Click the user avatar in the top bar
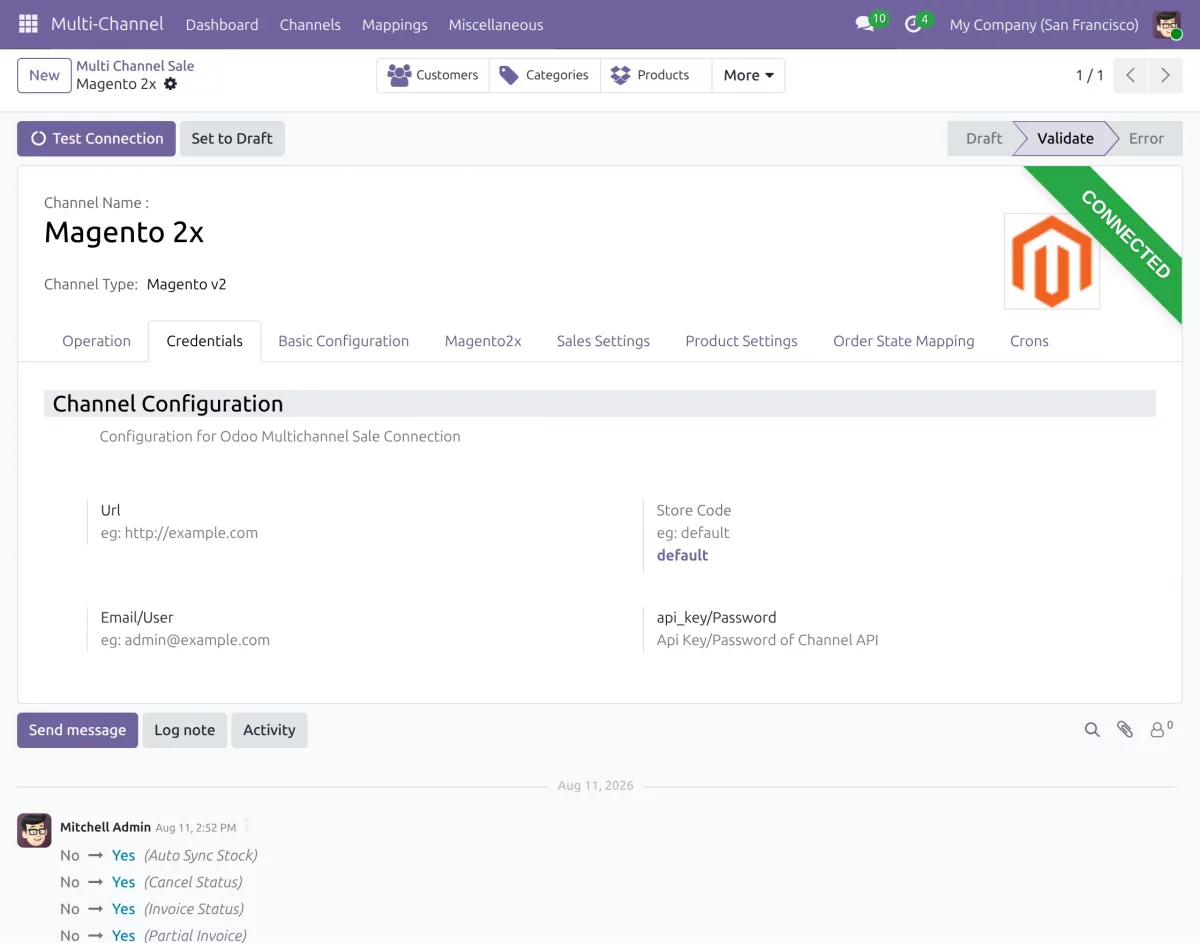This screenshot has height=943, width=1200. click(x=1167, y=24)
